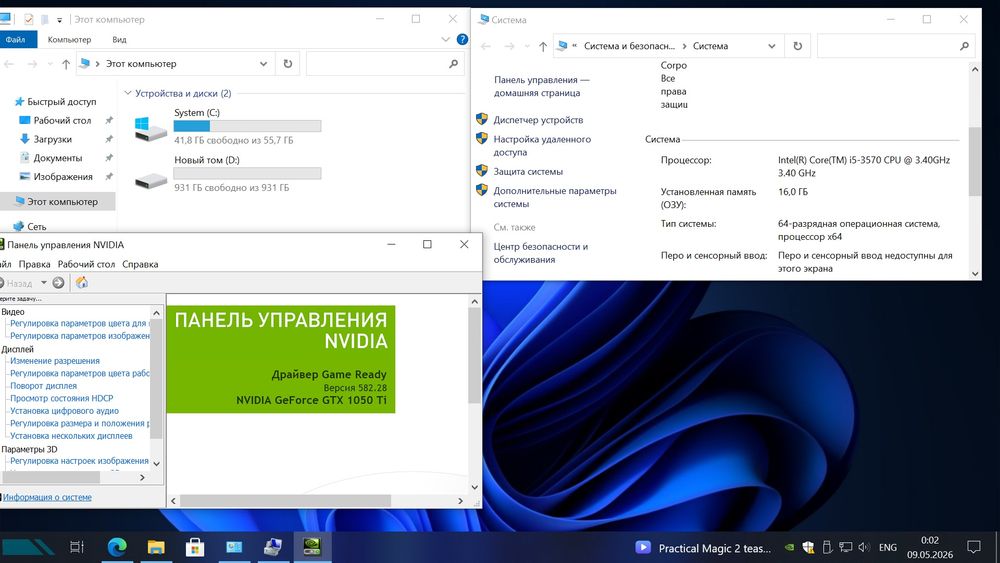Open Центр безопасности и обслуживания link
This screenshot has width=1000, height=563.
pyautogui.click(x=541, y=253)
